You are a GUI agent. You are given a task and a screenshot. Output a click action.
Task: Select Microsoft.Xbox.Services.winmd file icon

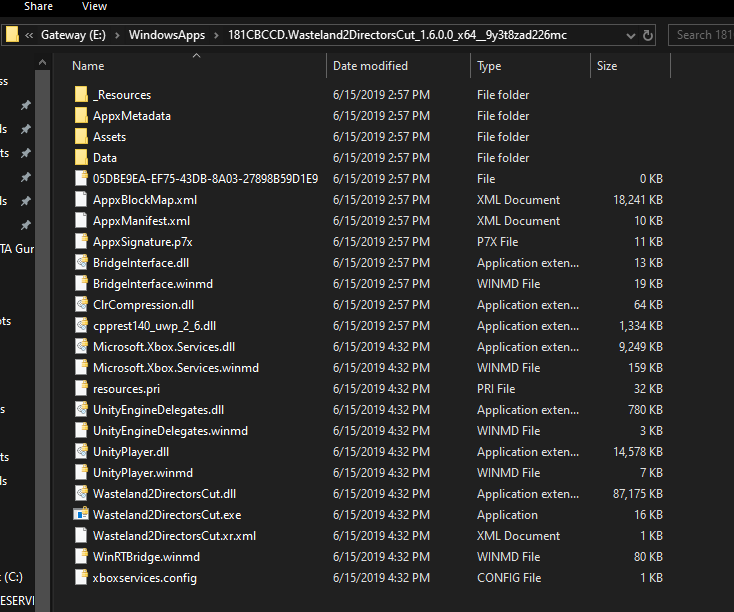pyautogui.click(x=81, y=368)
